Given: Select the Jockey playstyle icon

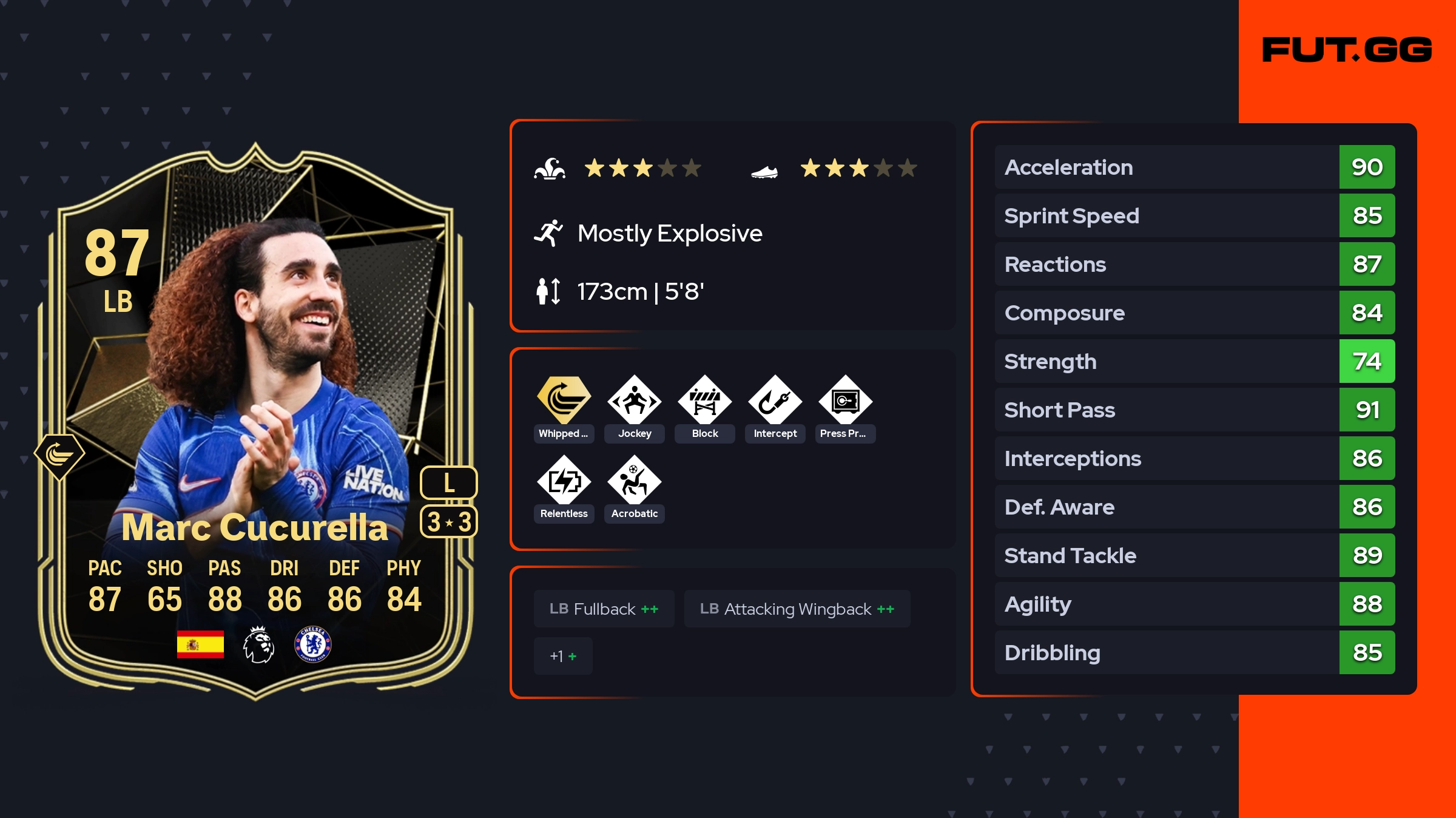Looking at the screenshot, I should click(x=634, y=400).
